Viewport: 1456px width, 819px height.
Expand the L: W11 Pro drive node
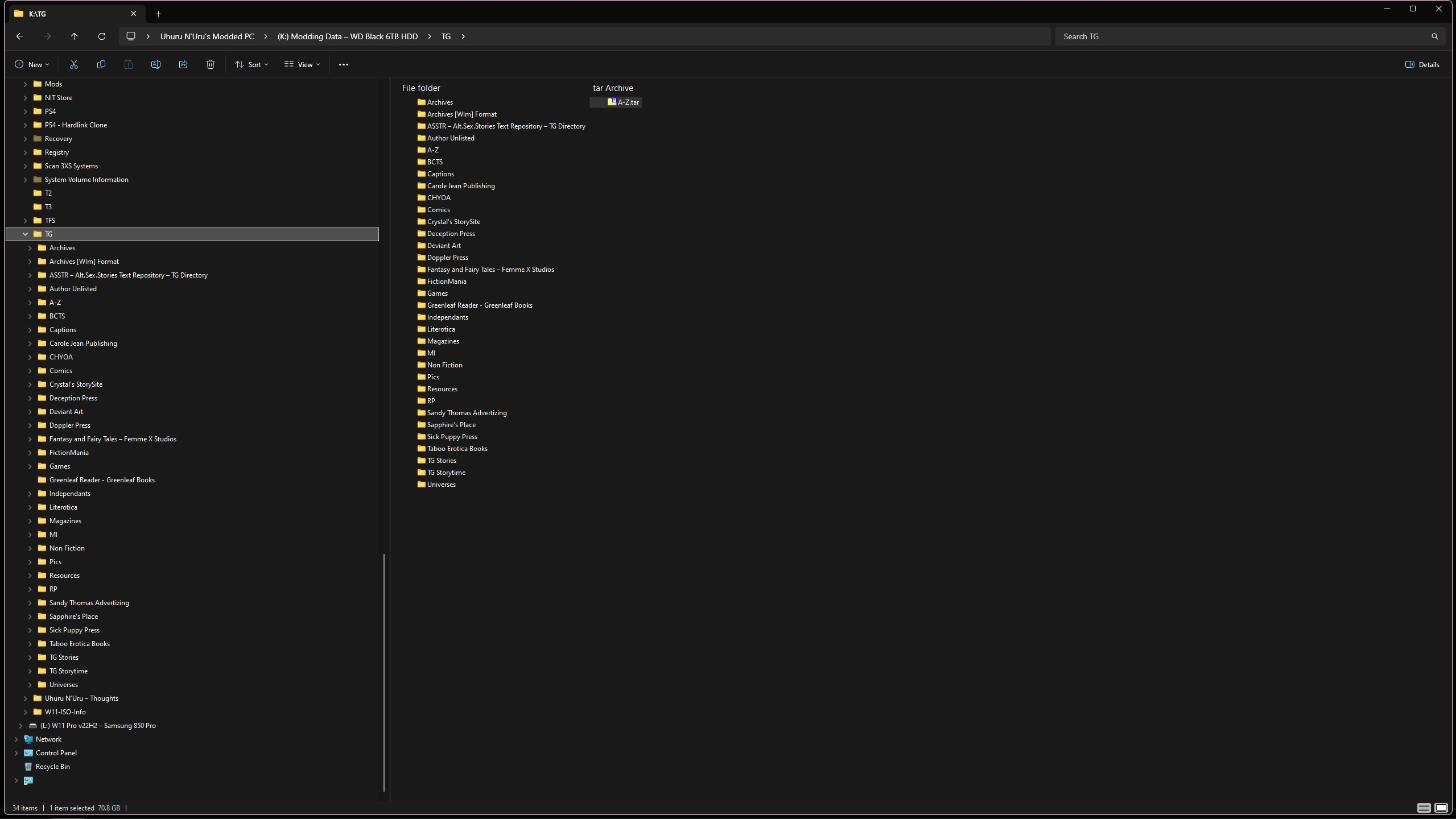click(20, 726)
